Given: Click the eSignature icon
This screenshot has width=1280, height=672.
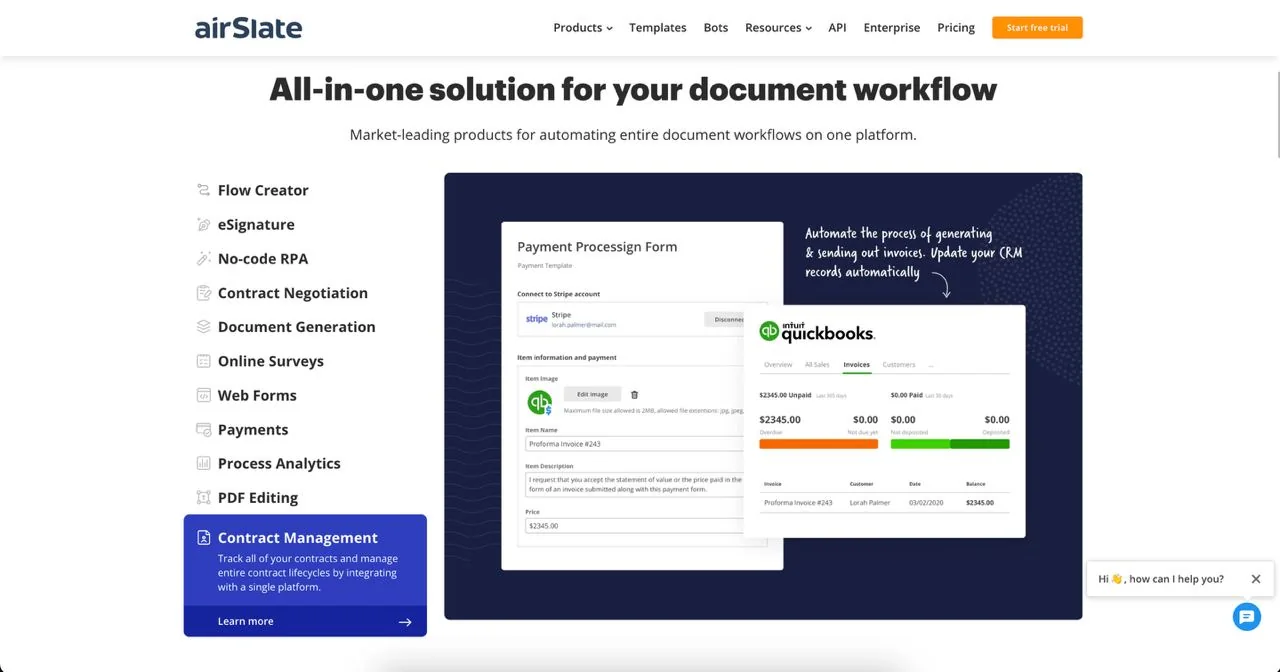Looking at the screenshot, I should pyautogui.click(x=203, y=224).
